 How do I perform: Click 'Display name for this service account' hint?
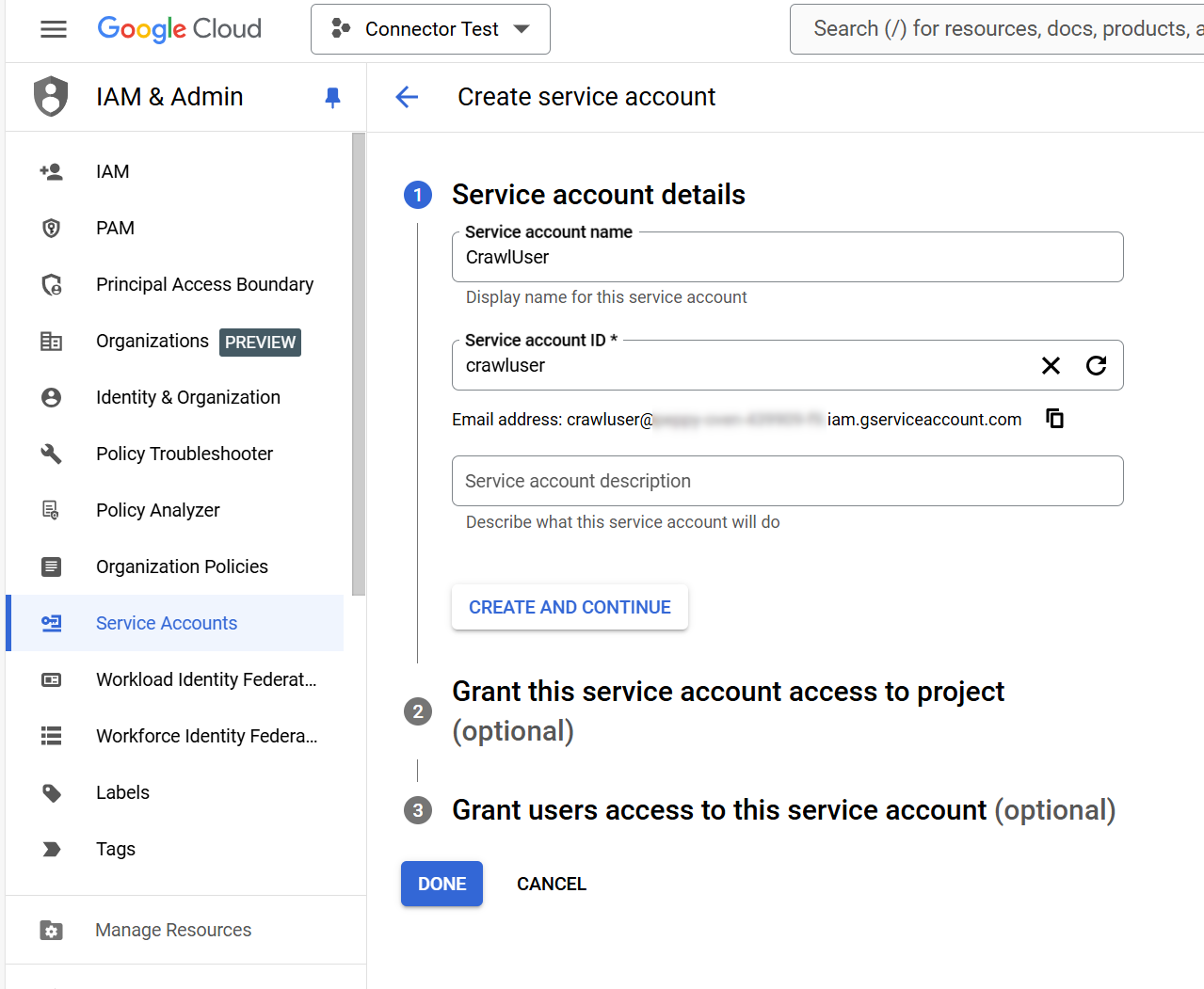click(606, 297)
